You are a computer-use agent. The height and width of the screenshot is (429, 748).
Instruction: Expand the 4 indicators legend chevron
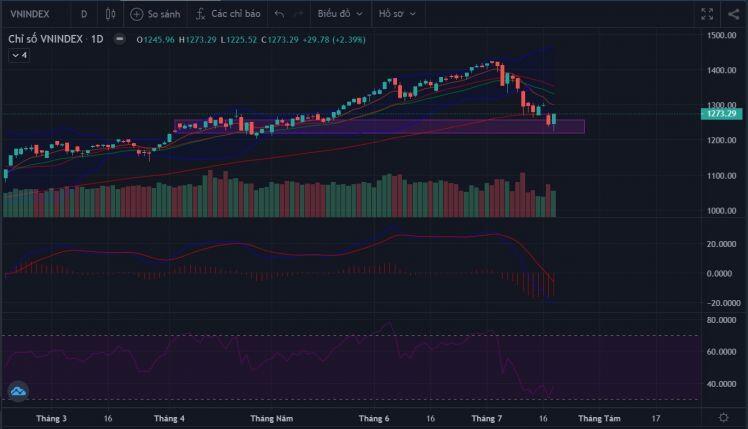coord(19,55)
